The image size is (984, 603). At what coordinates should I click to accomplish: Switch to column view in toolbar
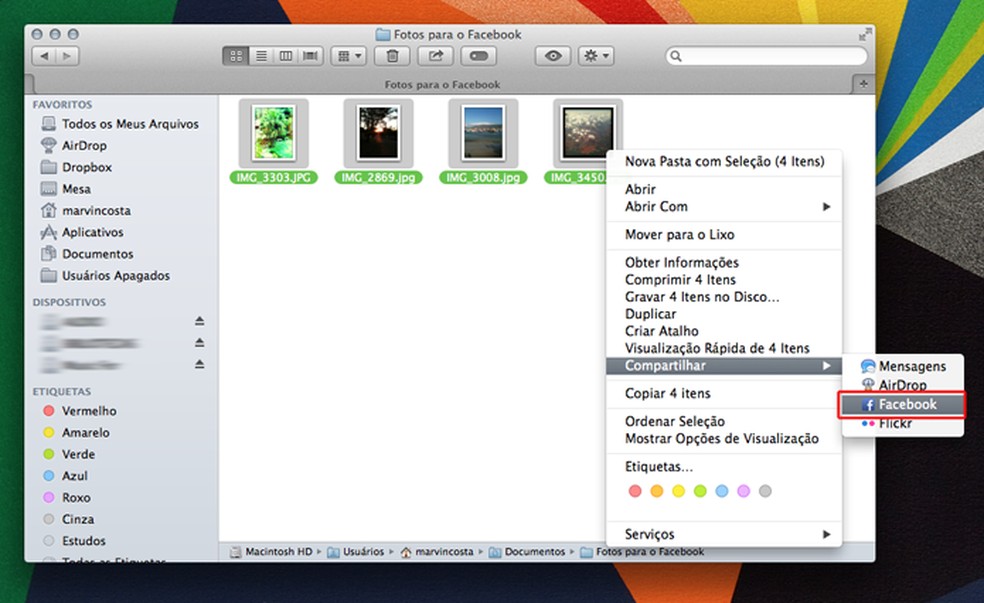[x=286, y=56]
